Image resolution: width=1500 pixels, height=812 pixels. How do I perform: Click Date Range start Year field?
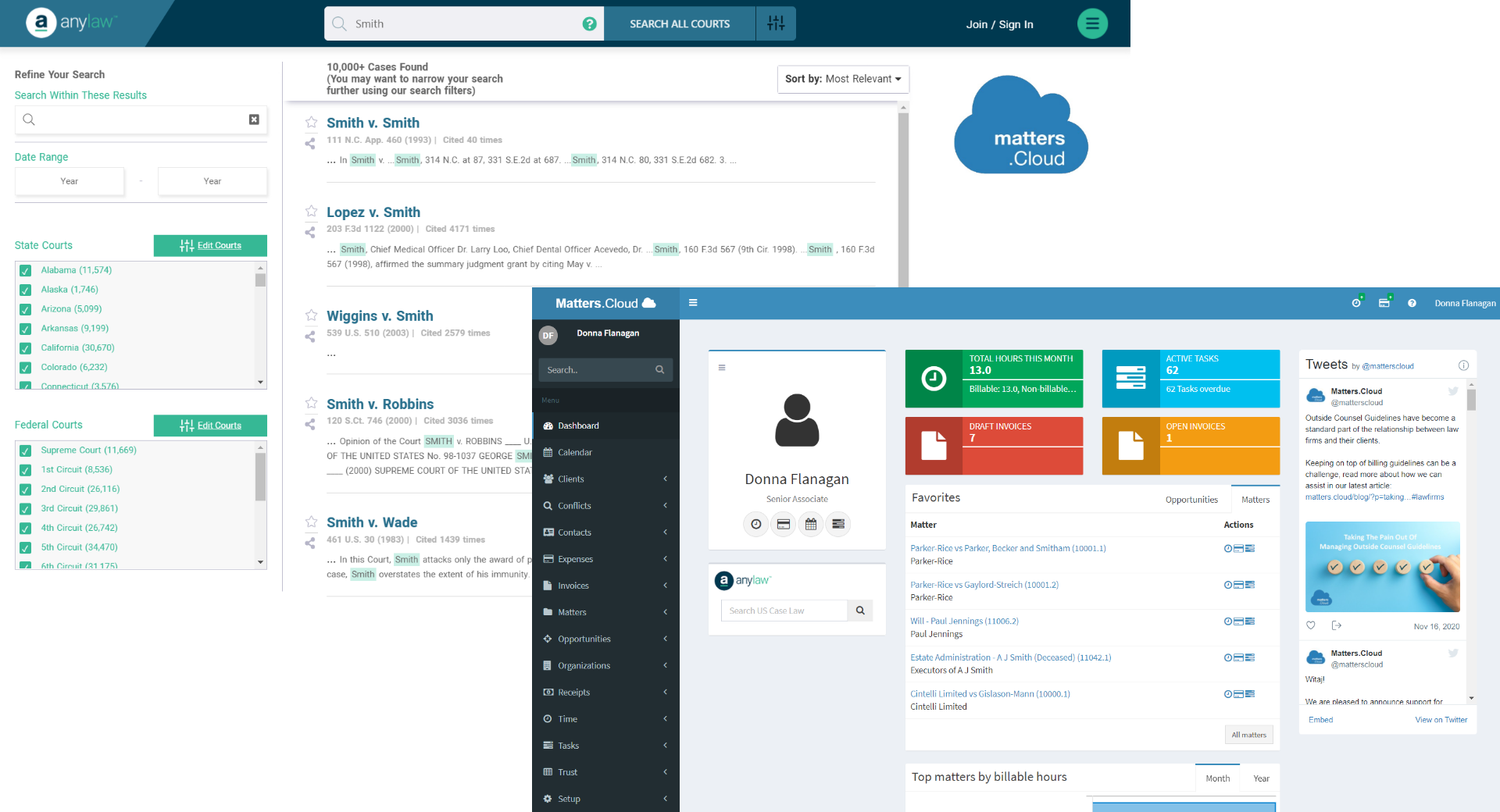(x=70, y=181)
